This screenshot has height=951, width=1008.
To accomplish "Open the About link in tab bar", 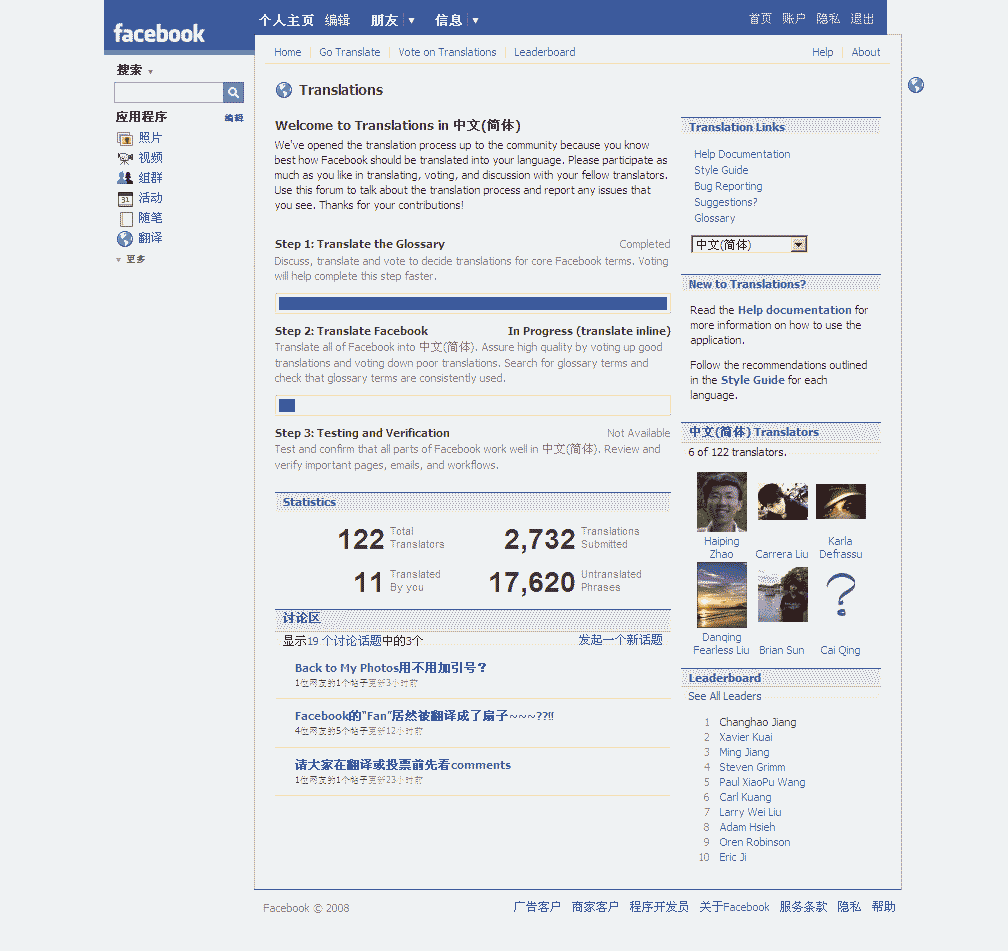I will 866,52.
